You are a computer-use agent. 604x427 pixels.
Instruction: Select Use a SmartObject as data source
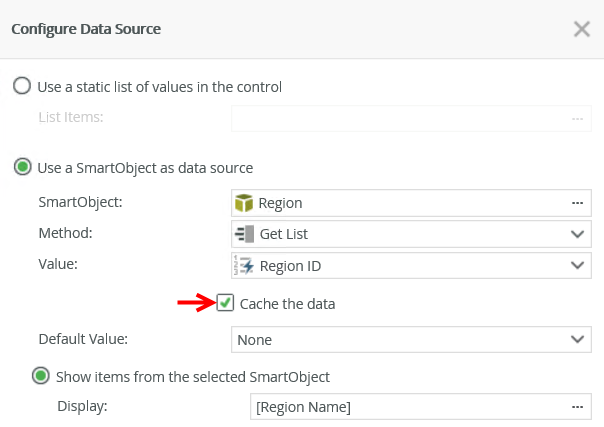coord(22,167)
